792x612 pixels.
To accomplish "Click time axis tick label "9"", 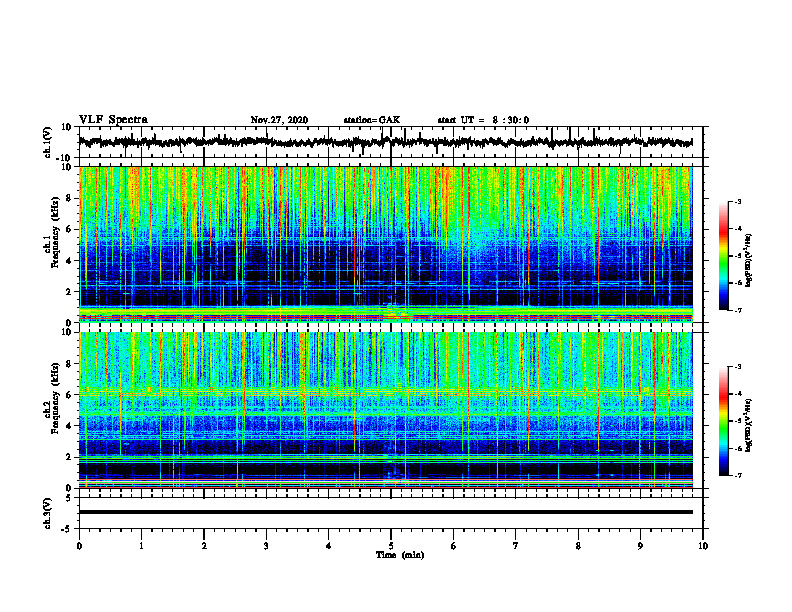I will (x=640, y=546).
